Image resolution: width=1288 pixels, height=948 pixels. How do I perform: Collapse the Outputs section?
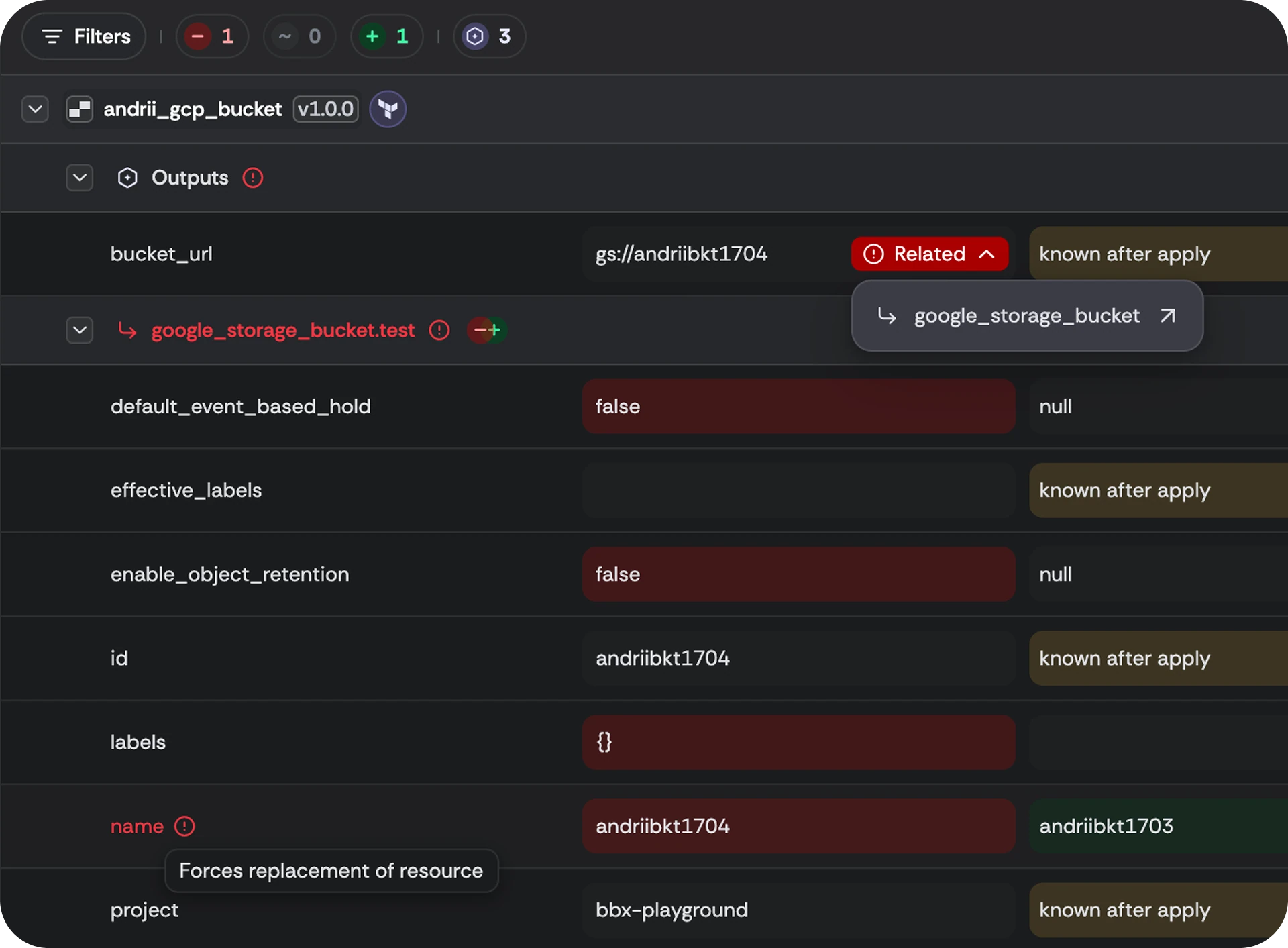(x=79, y=178)
